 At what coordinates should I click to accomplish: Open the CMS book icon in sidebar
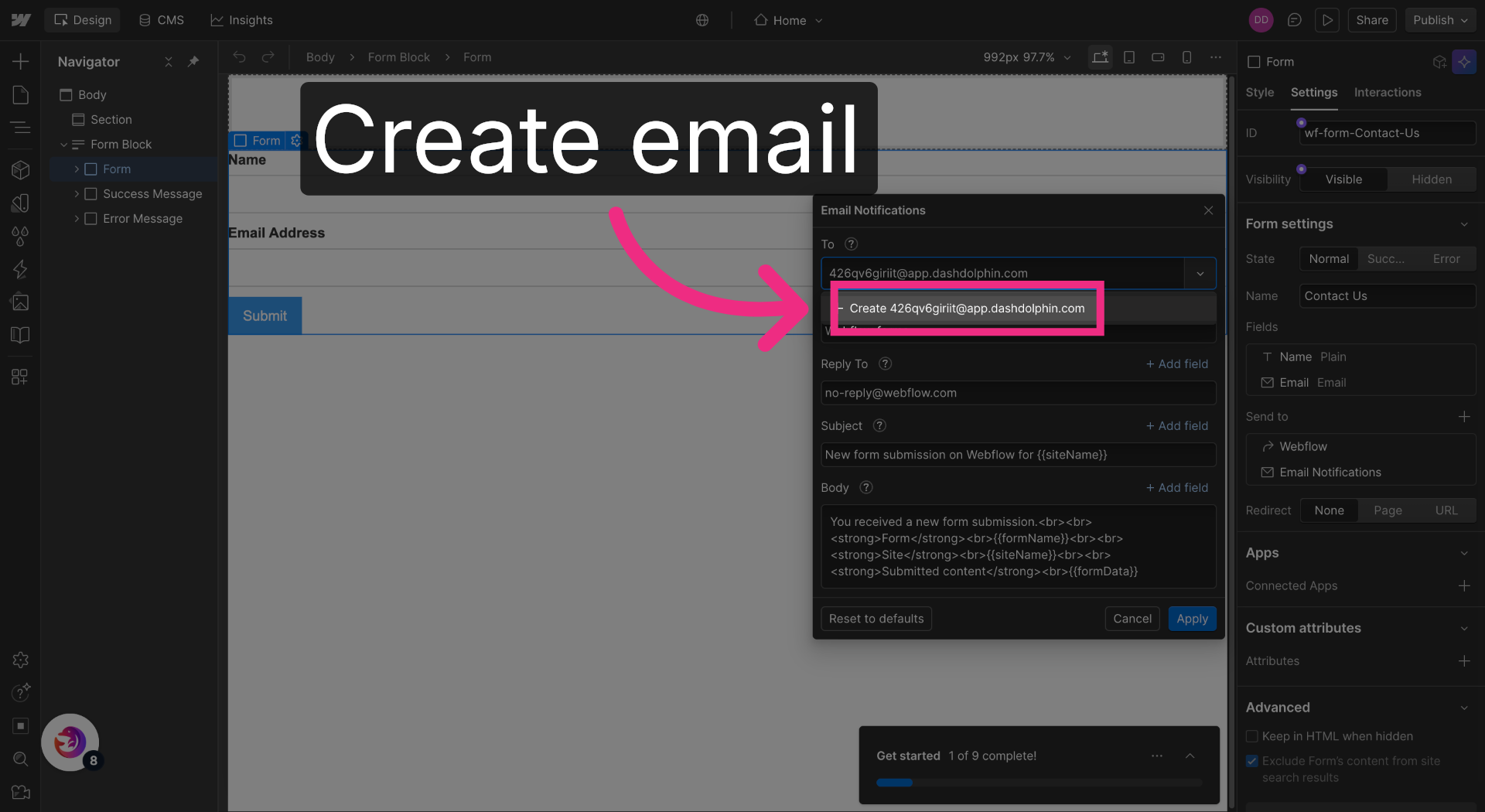coord(21,335)
